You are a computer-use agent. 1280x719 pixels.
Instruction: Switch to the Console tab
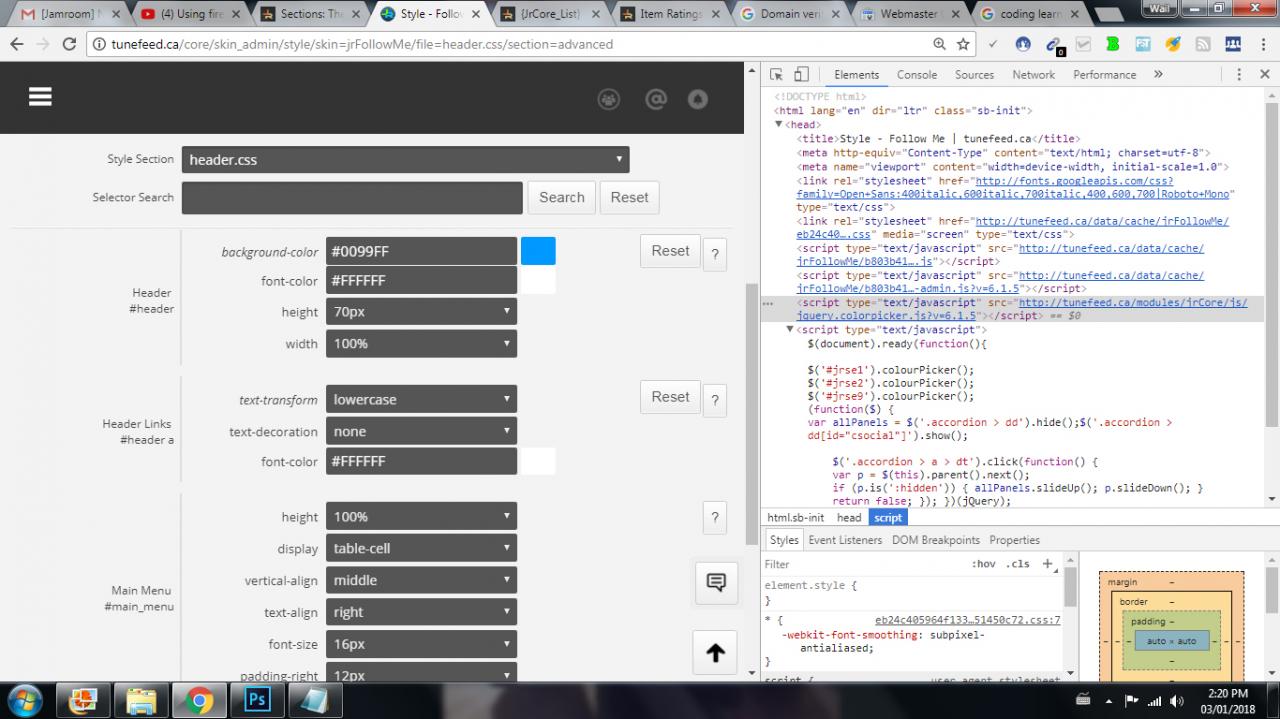click(x=916, y=75)
